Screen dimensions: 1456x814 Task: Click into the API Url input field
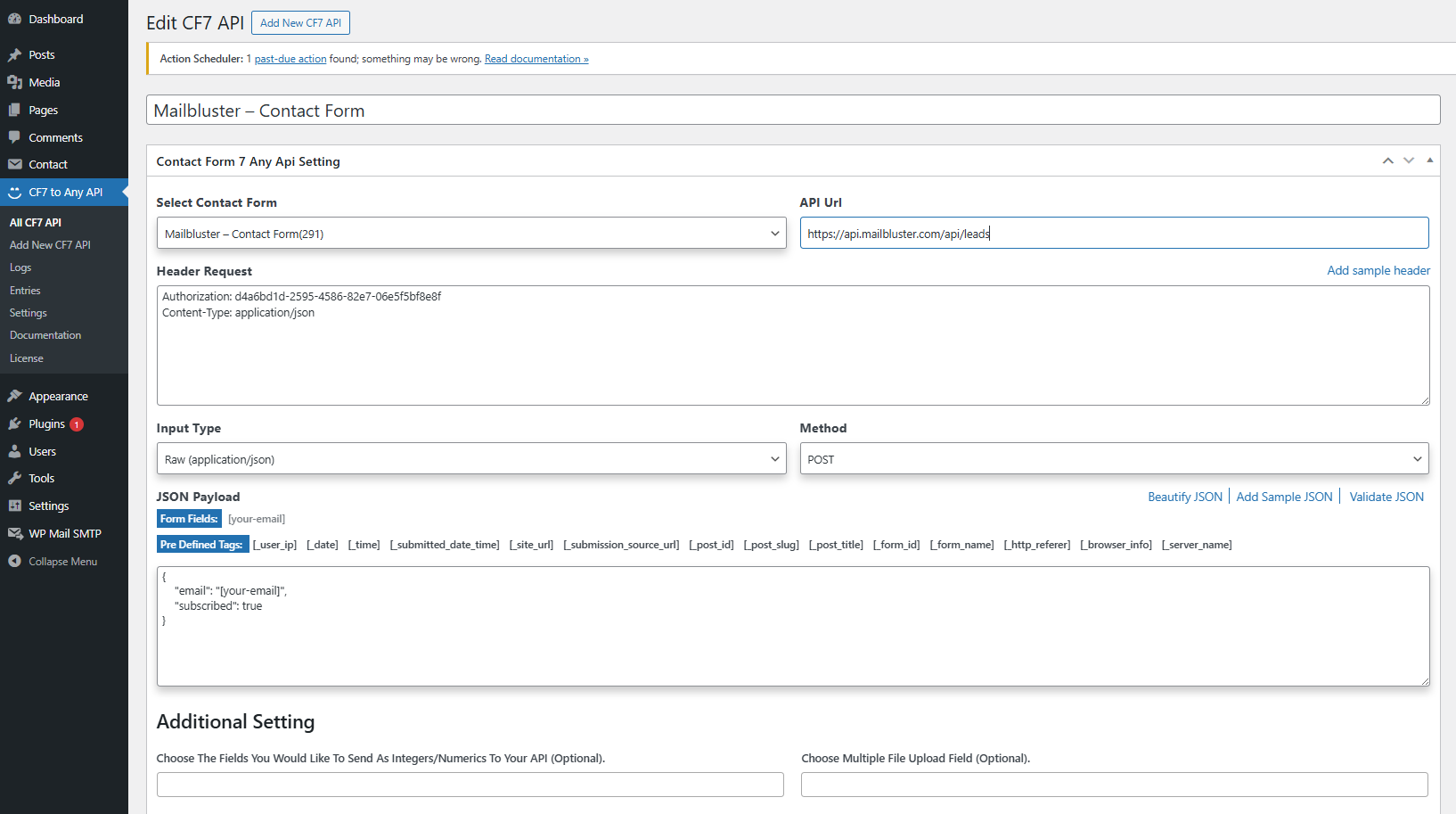(x=1114, y=234)
